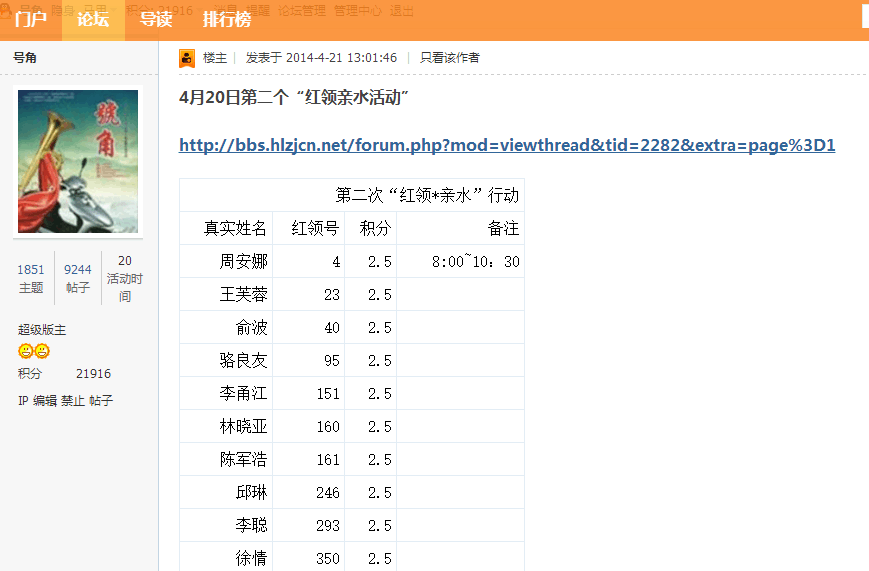The height and width of the screenshot is (571, 869).
Task: Open the 超级版主 user group link
Action: point(42,330)
